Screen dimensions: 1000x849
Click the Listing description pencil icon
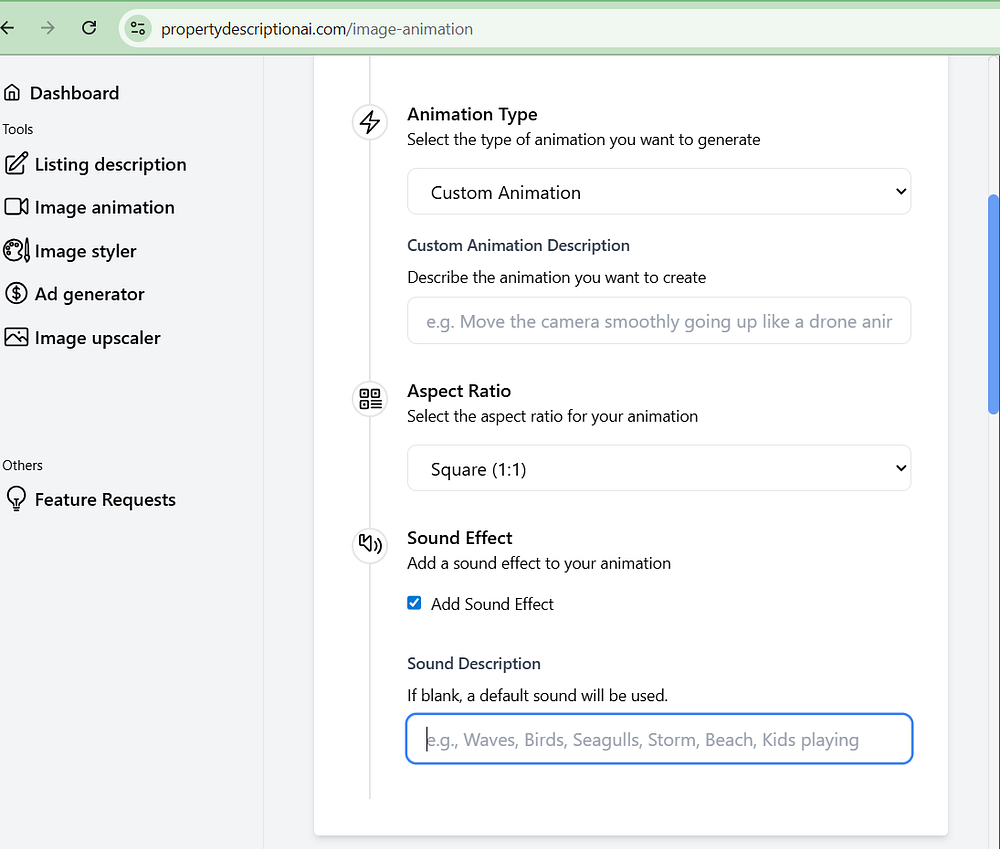[x=16, y=164]
